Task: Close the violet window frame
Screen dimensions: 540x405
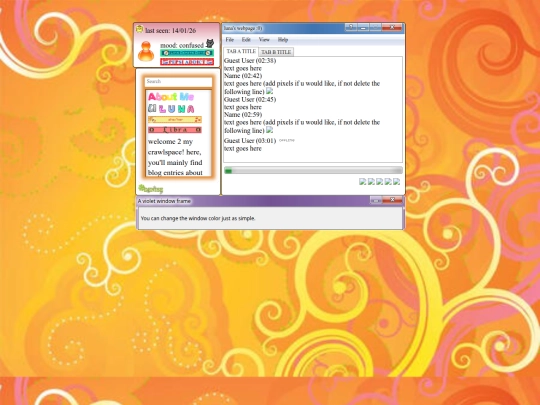Action: [392, 200]
